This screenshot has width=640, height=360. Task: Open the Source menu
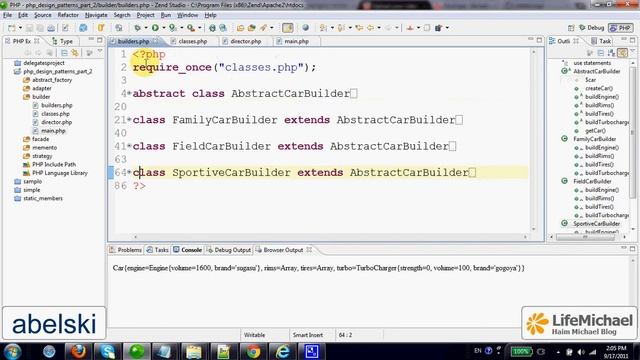(43, 15)
